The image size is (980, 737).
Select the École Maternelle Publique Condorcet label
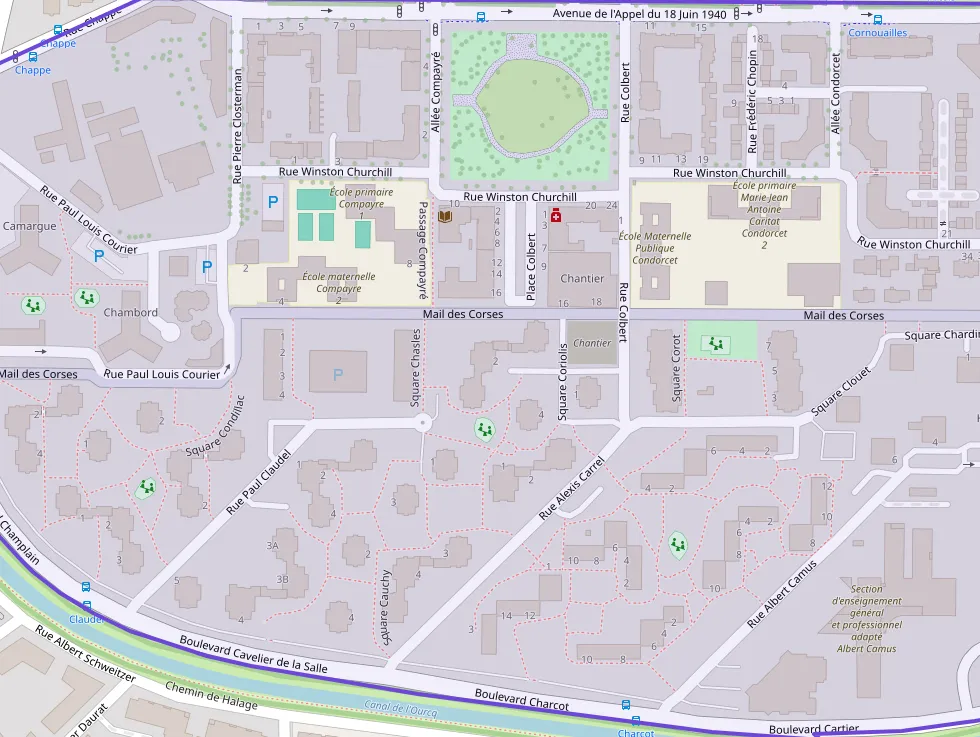655,248
